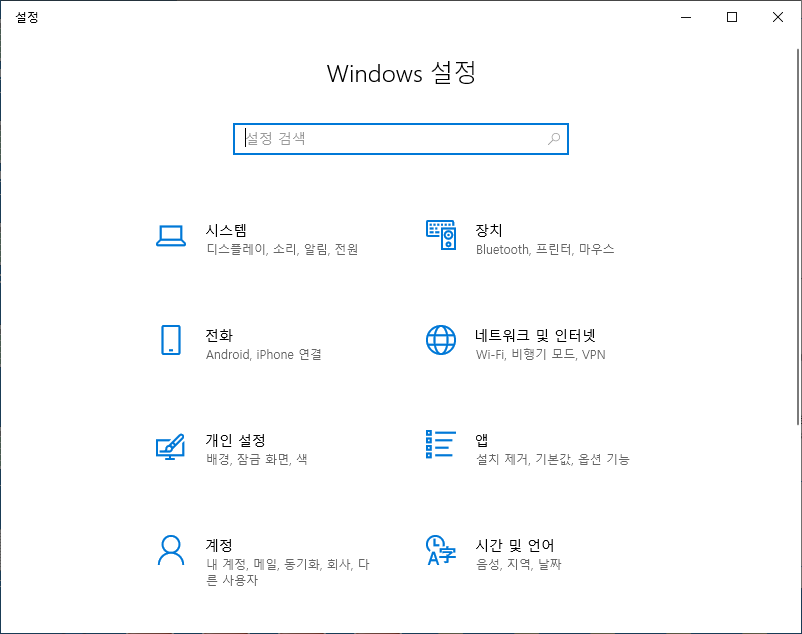Select the 시간 및 언어 title
The height and width of the screenshot is (634, 802).
[515, 545]
